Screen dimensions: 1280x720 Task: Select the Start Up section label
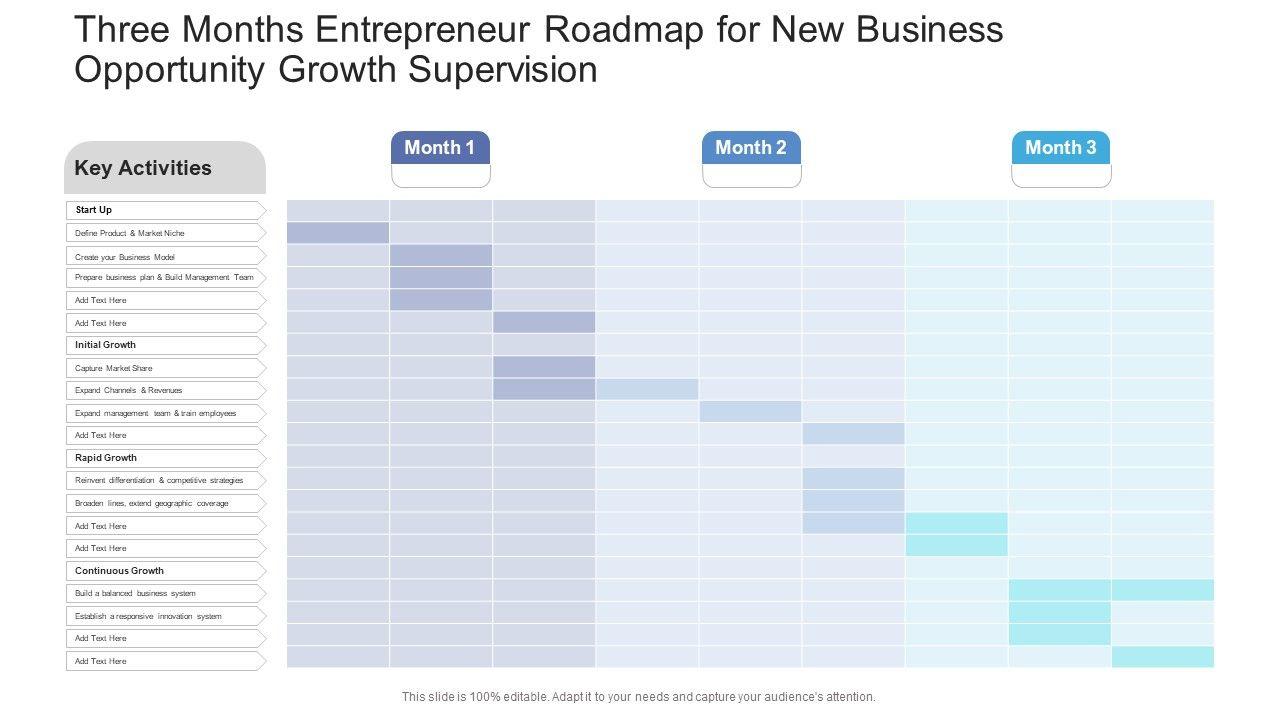pos(94,210)
